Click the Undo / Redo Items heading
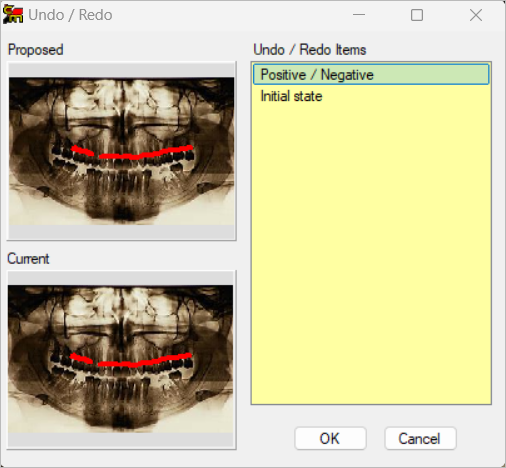This screenshot has width=506, height=468. pos(310,50)
